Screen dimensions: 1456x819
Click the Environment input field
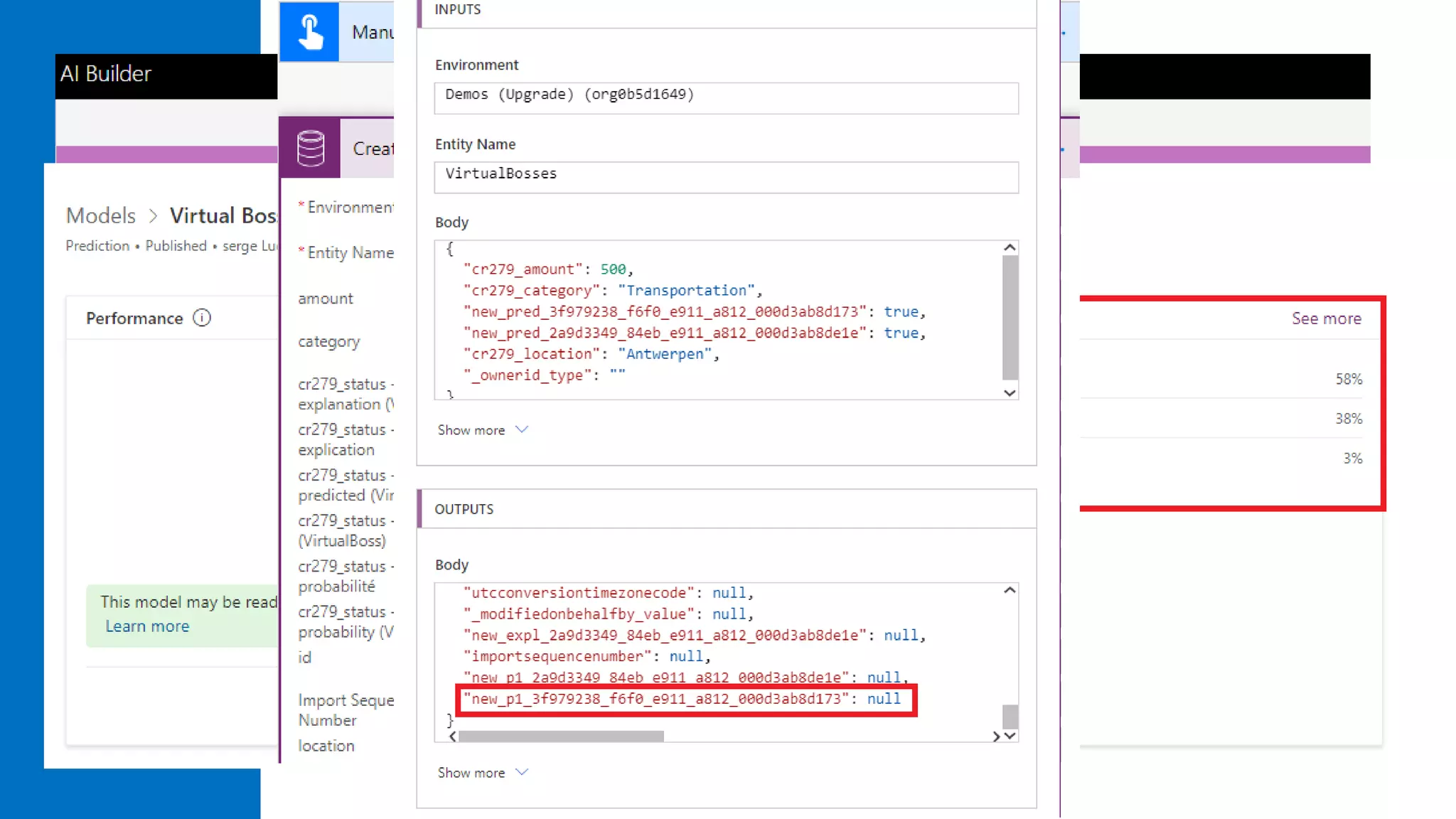[x=726, y=97]
